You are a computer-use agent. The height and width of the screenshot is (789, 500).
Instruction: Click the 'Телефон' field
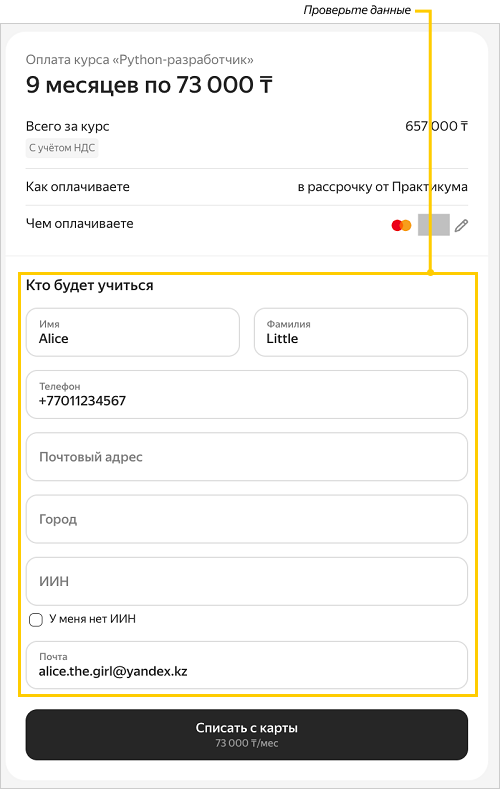click(x=246, y=394)
